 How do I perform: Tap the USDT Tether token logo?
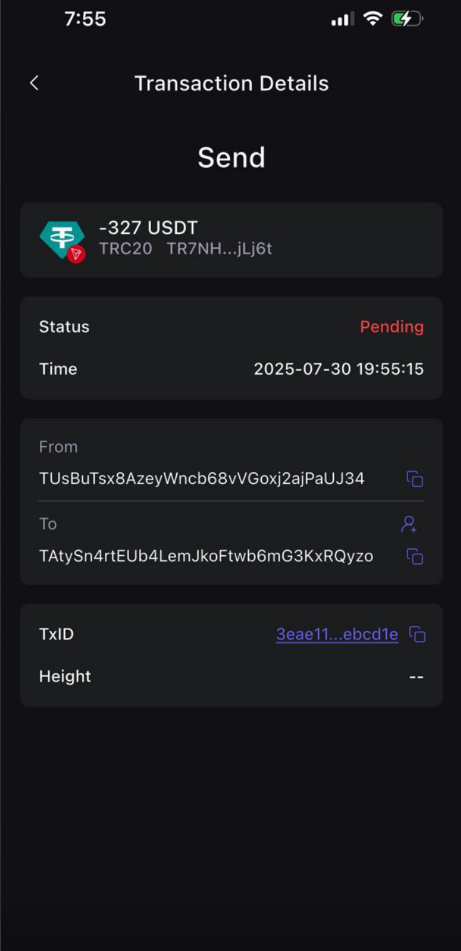tap(62, 240)
